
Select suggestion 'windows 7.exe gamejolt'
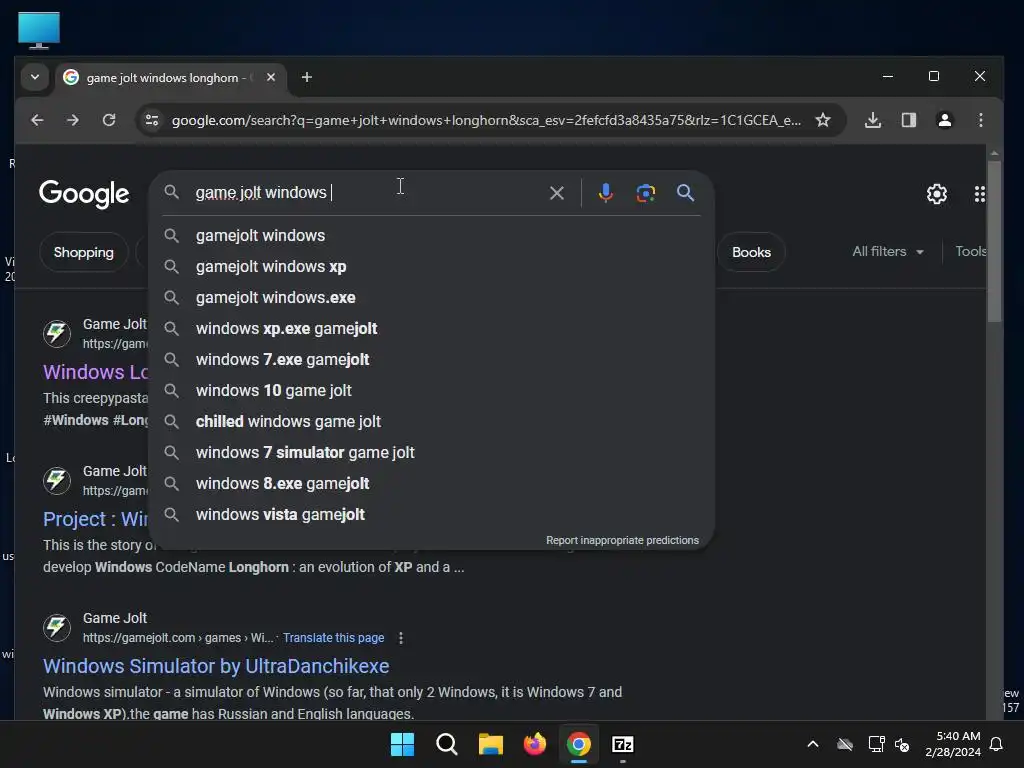432,360
